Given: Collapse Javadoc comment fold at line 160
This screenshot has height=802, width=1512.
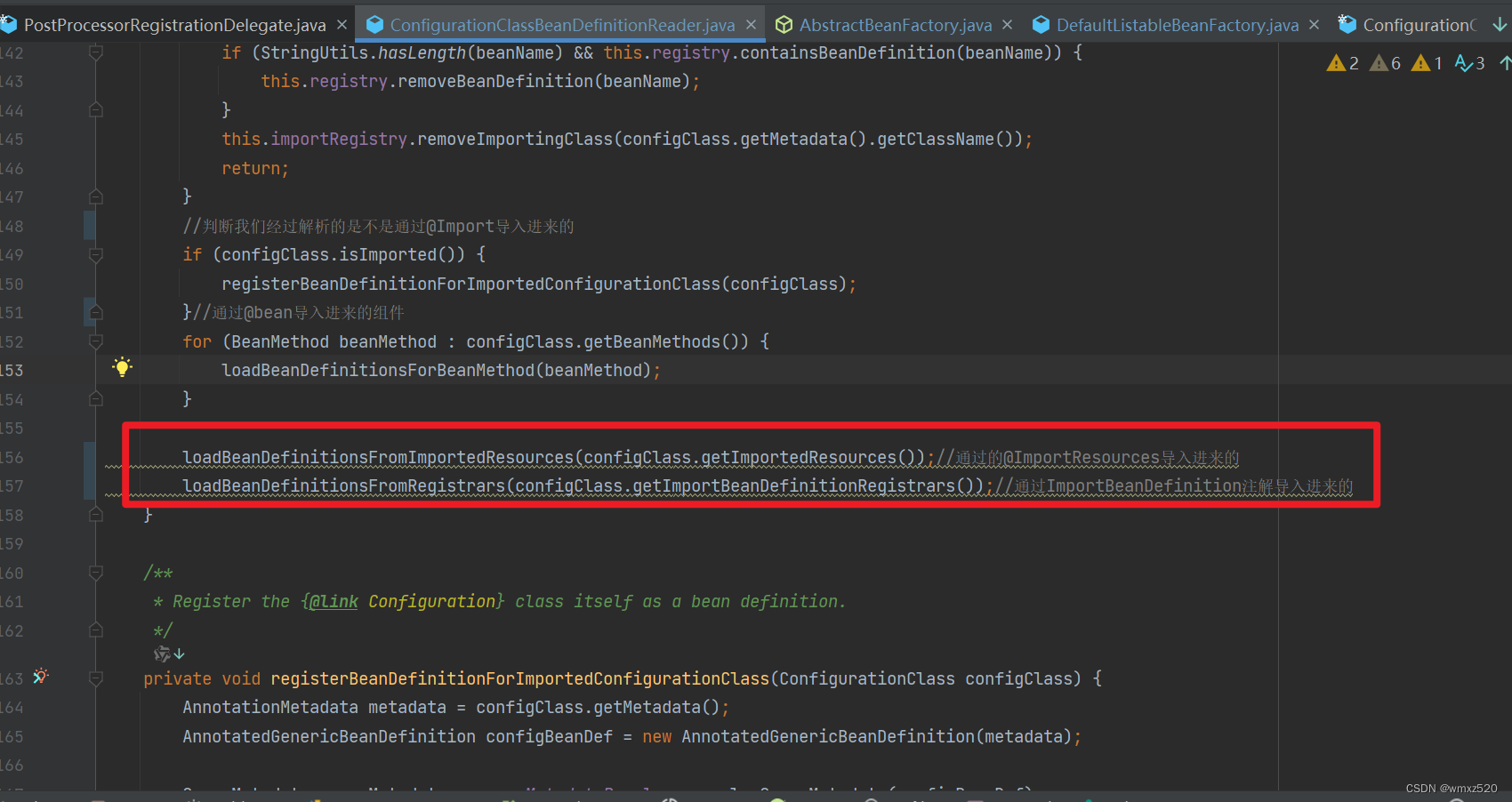Looking at the screenshot, I should [x=96, y=573].
